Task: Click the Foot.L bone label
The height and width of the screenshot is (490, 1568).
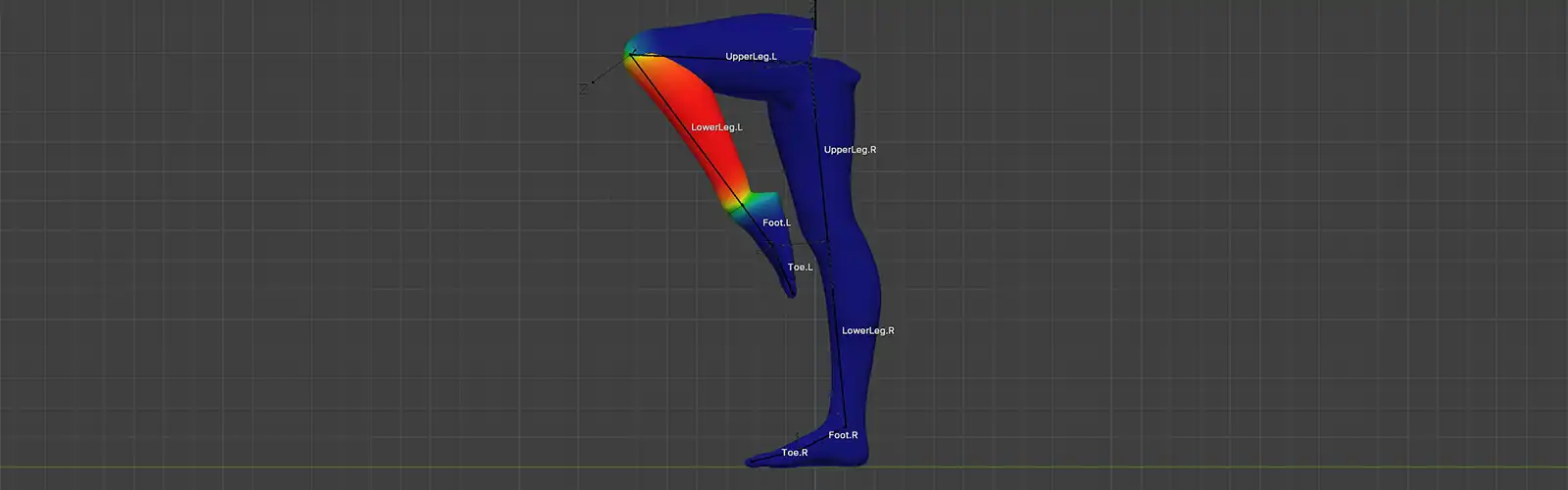Action: (776, 222)
